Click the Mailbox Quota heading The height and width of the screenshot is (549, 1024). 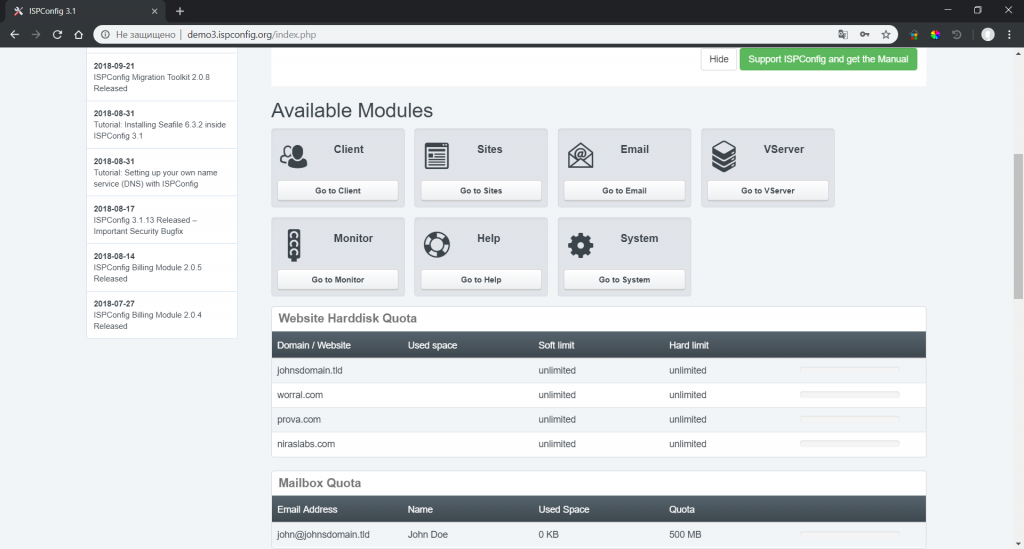coord(319,482)
